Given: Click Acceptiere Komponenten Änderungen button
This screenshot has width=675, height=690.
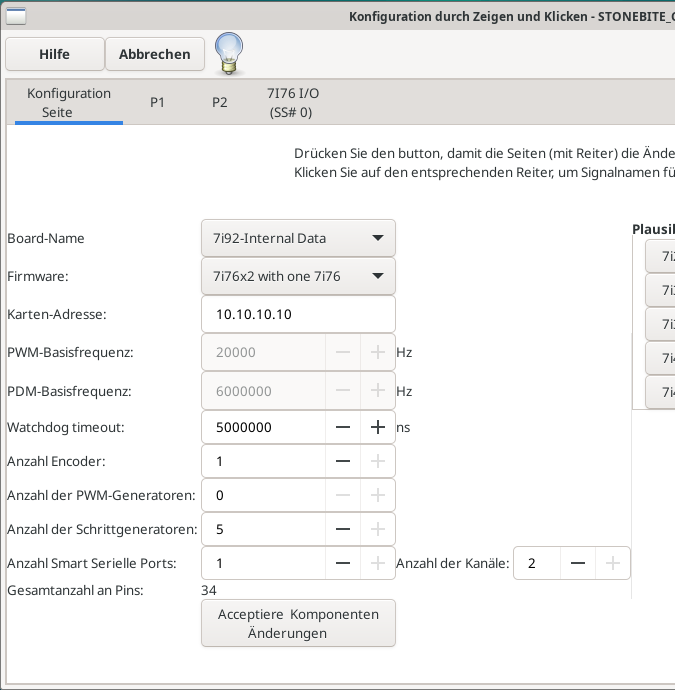Looking at the screenshot, I should pyautogui.click(x=298, y=624).
